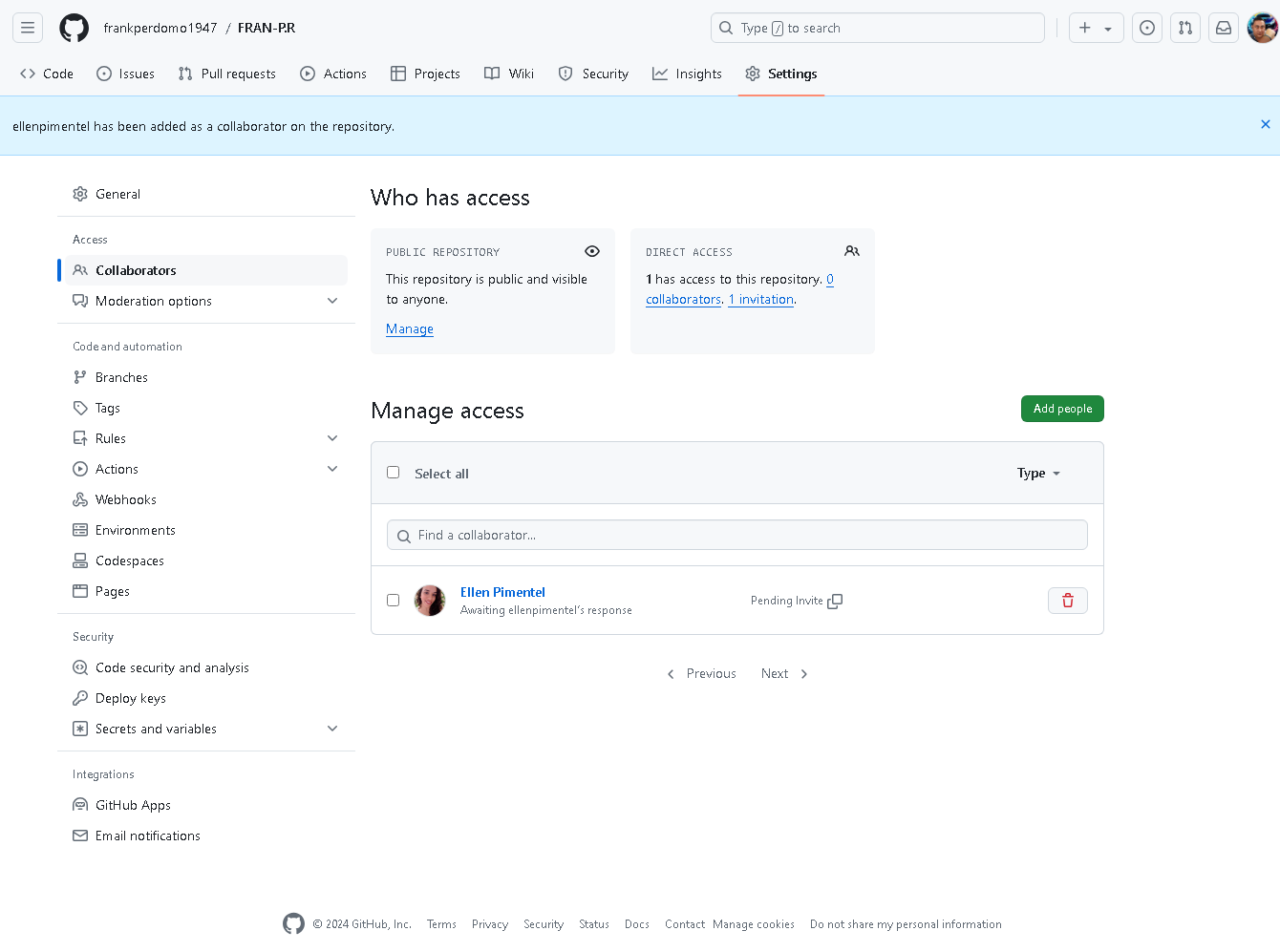Open the Insights tab
This screenshot has width=1280, height=952.
pos(688,74)
